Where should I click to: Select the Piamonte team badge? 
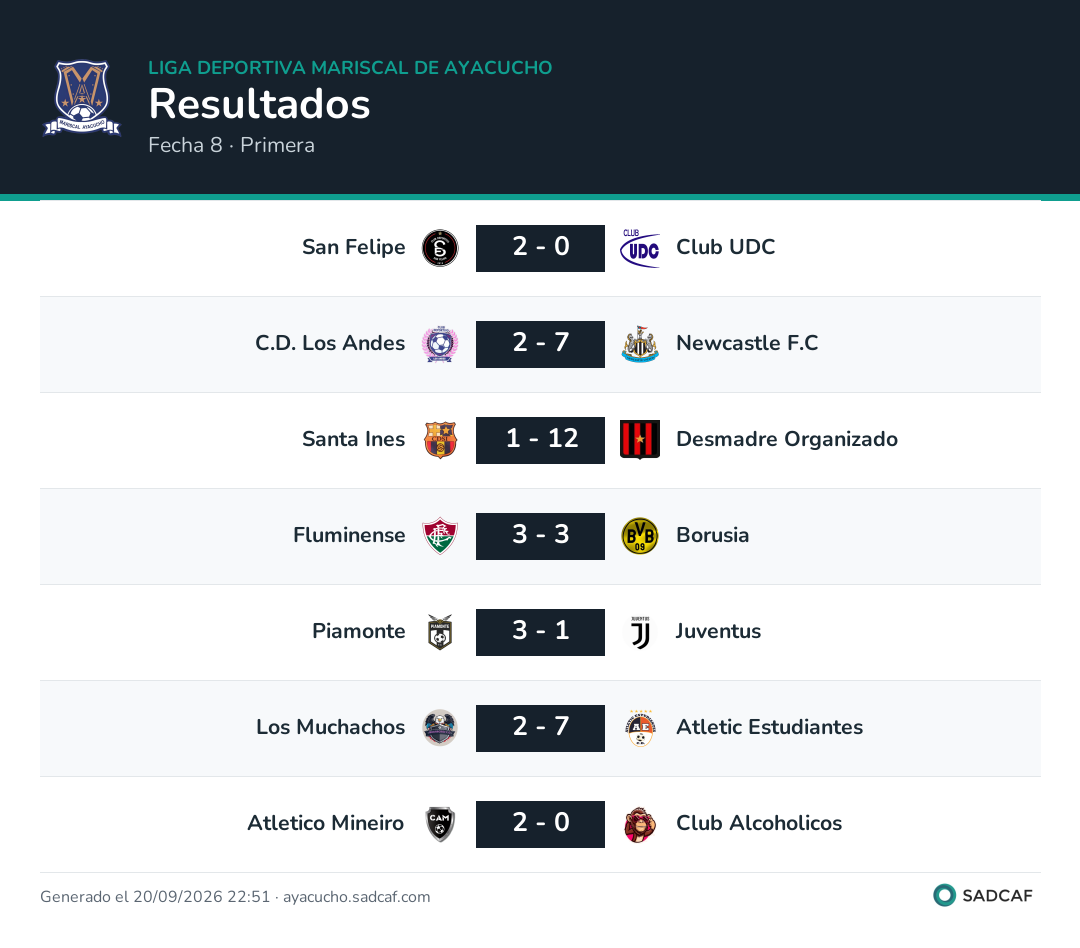440,632
